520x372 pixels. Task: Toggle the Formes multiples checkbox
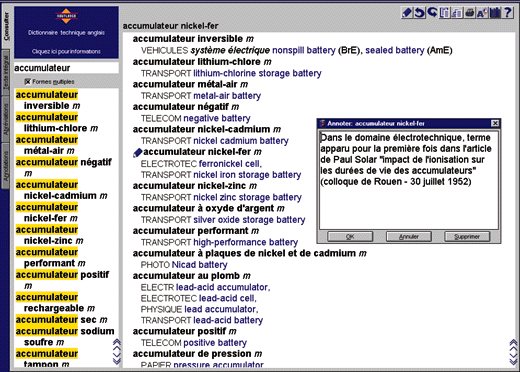tap(27, 82)
